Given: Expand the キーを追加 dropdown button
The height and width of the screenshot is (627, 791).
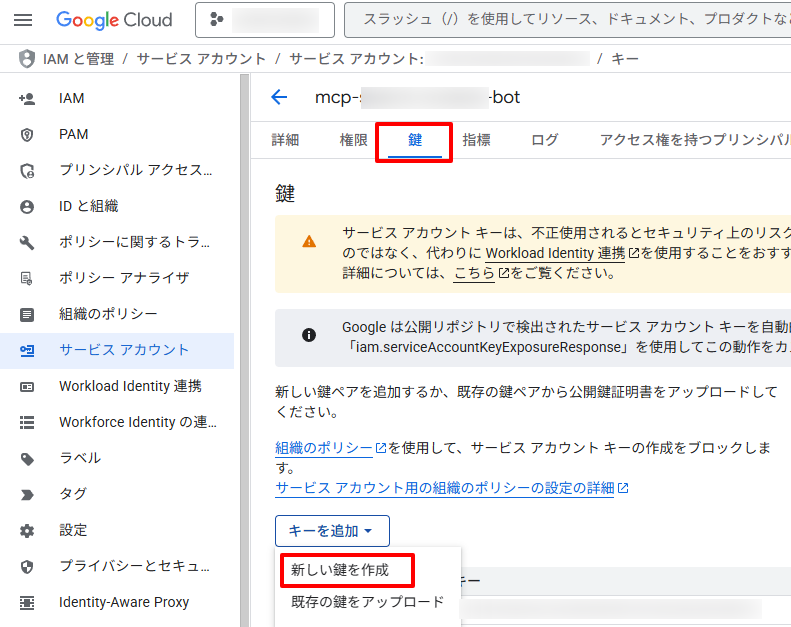Looking at the screenshot, I should coord(332,531).
